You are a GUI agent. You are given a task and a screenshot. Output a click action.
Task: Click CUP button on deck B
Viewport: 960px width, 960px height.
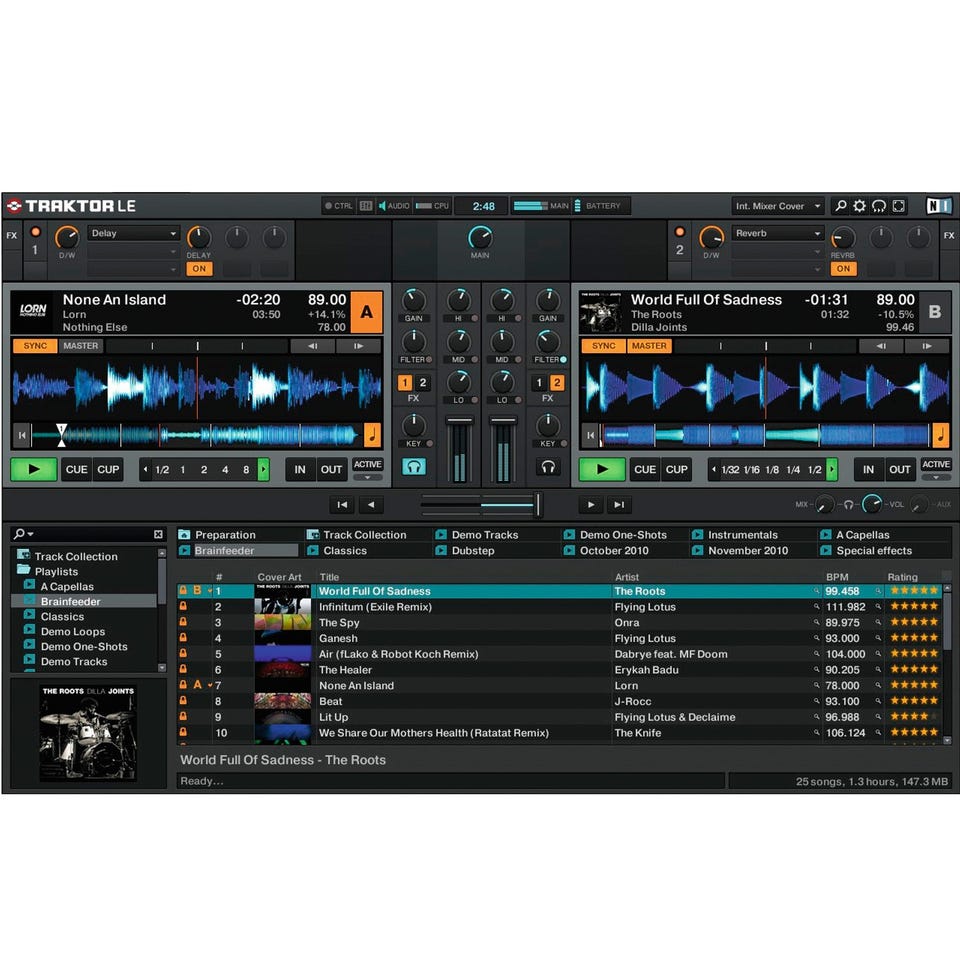[677, 470]
